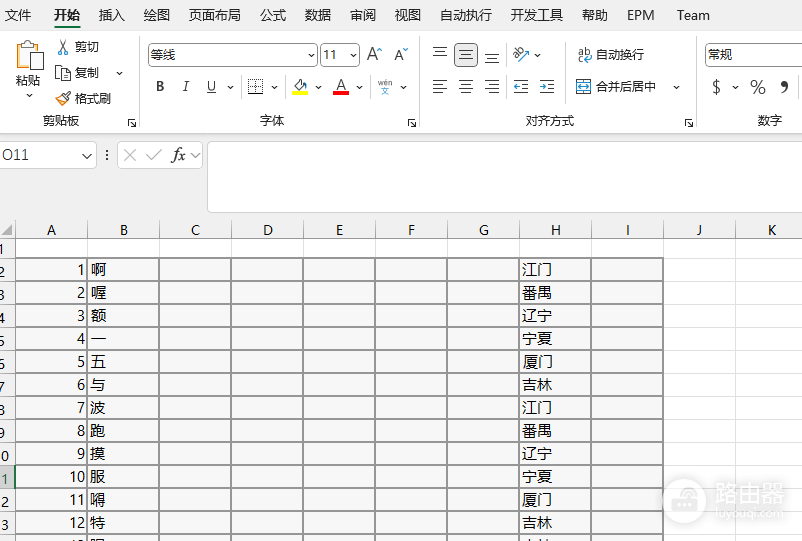Decrease the indent
Screen dimensions: 802x541
[521, 86]
